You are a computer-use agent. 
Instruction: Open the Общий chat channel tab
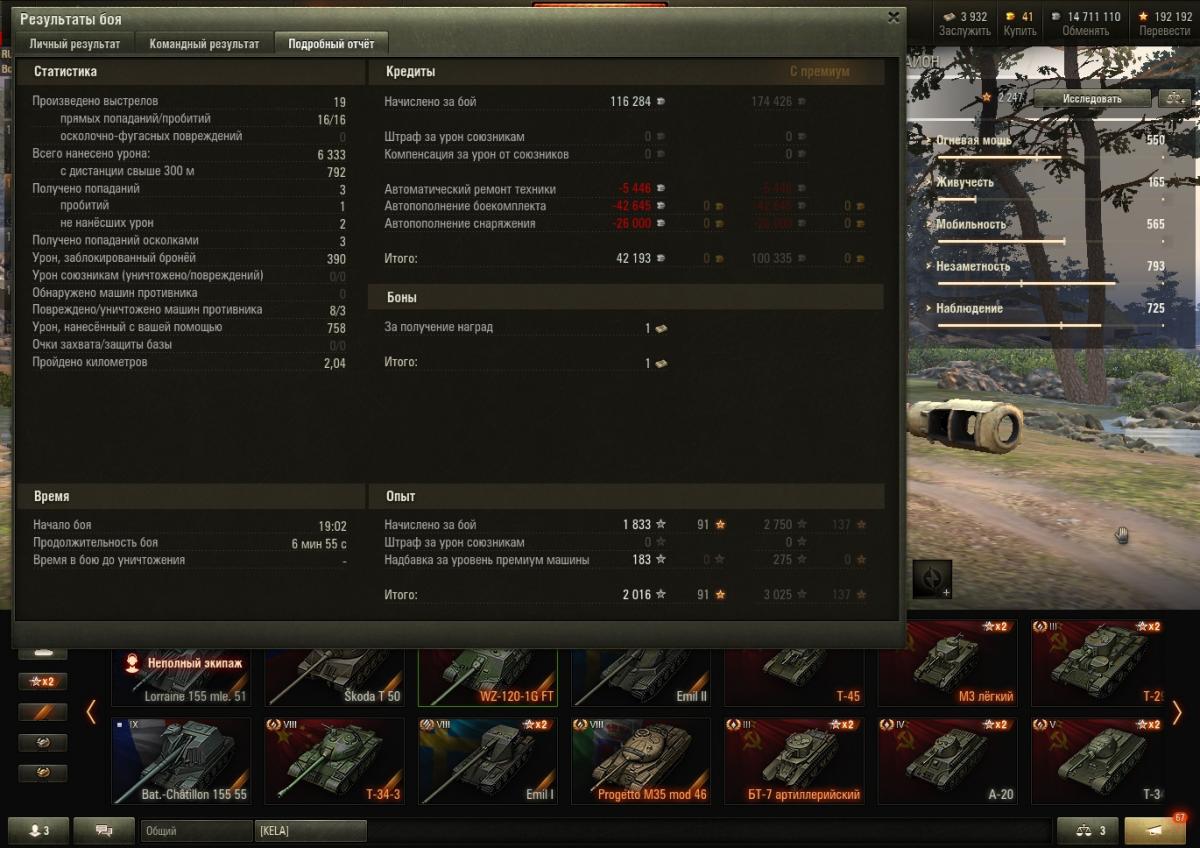click(196, 831)
